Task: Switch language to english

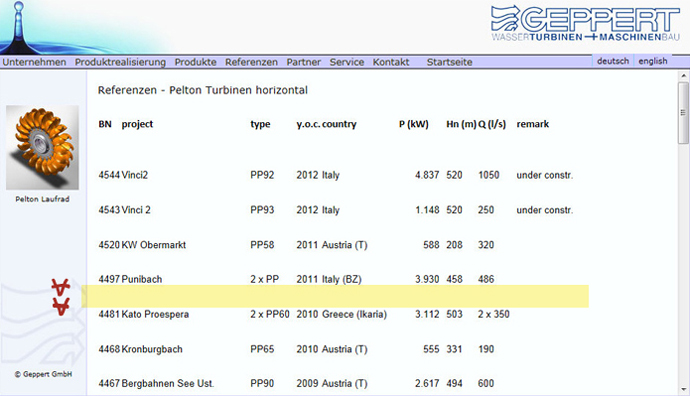Action: (x=653, y=61)
